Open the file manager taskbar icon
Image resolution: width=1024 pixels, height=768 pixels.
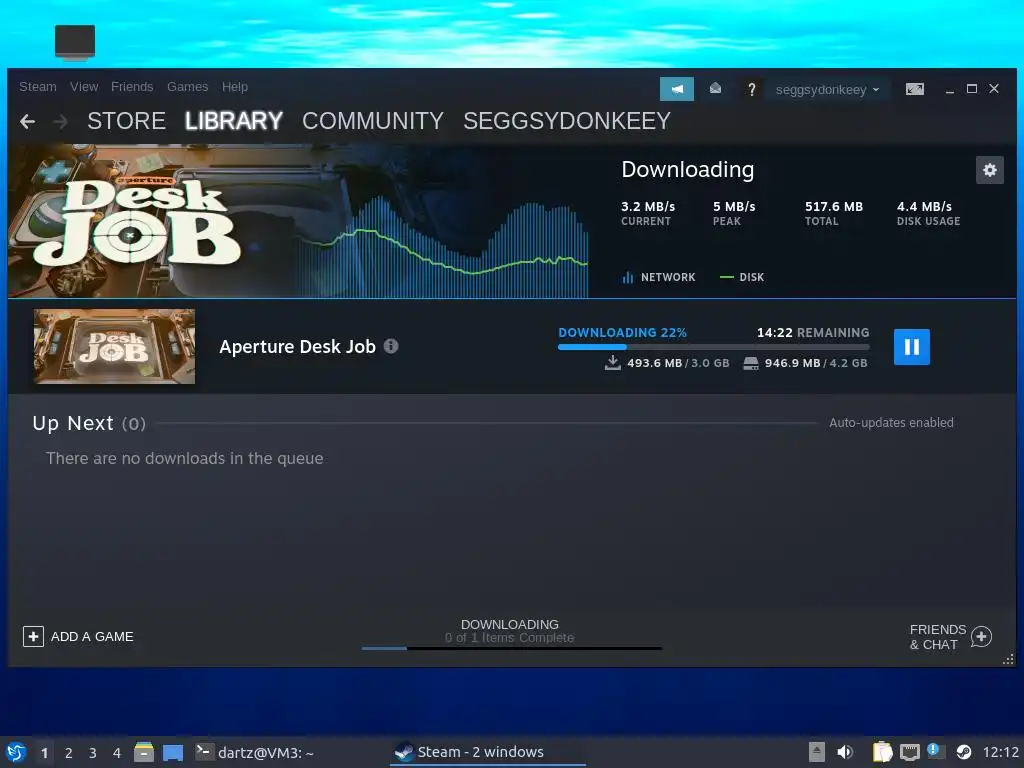coord(144,752)
